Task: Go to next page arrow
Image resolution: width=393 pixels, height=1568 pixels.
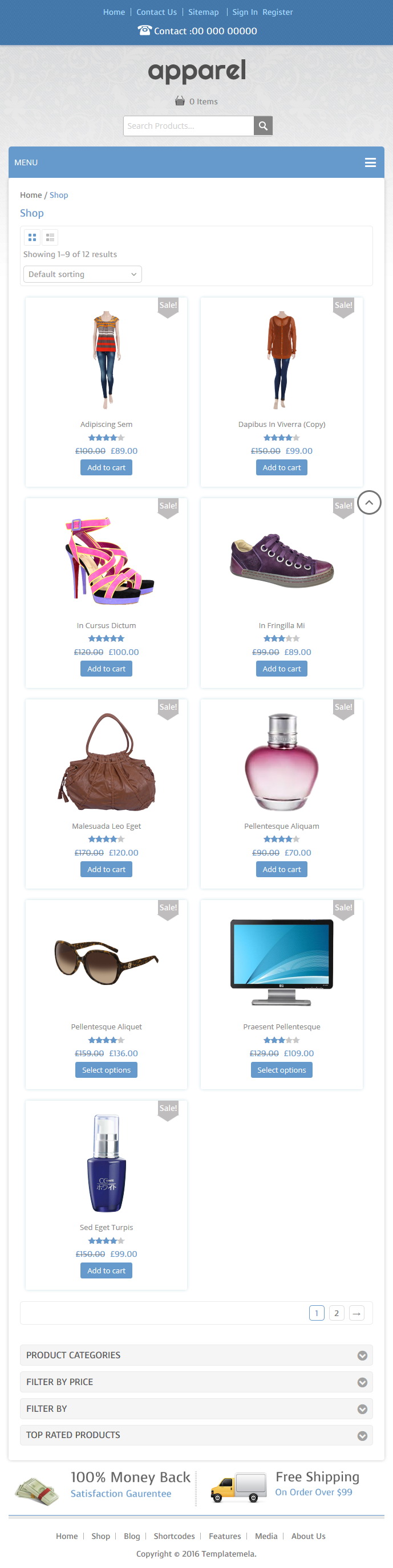Action: pos(356,1313)
